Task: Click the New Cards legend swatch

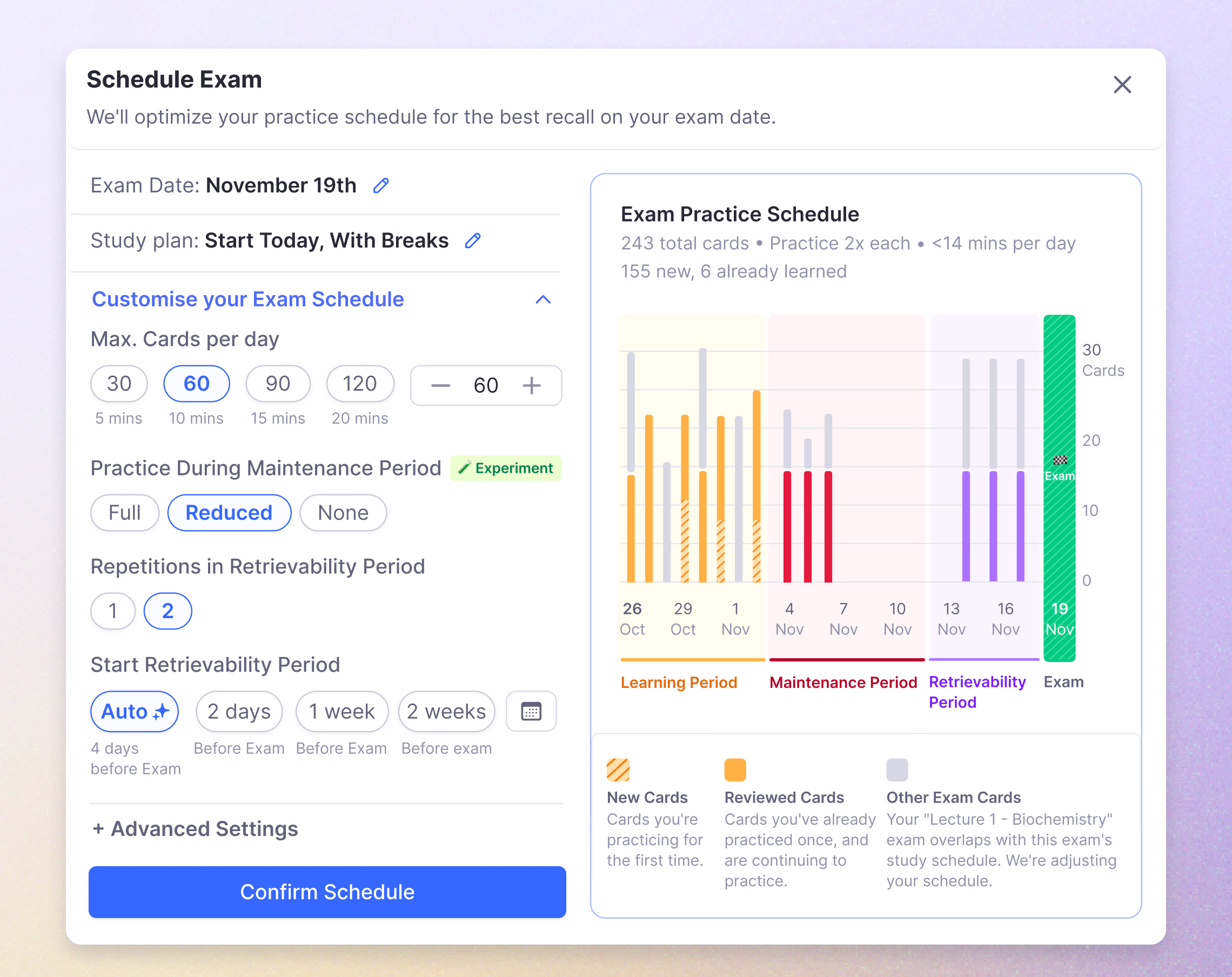Action: point(619,769)
